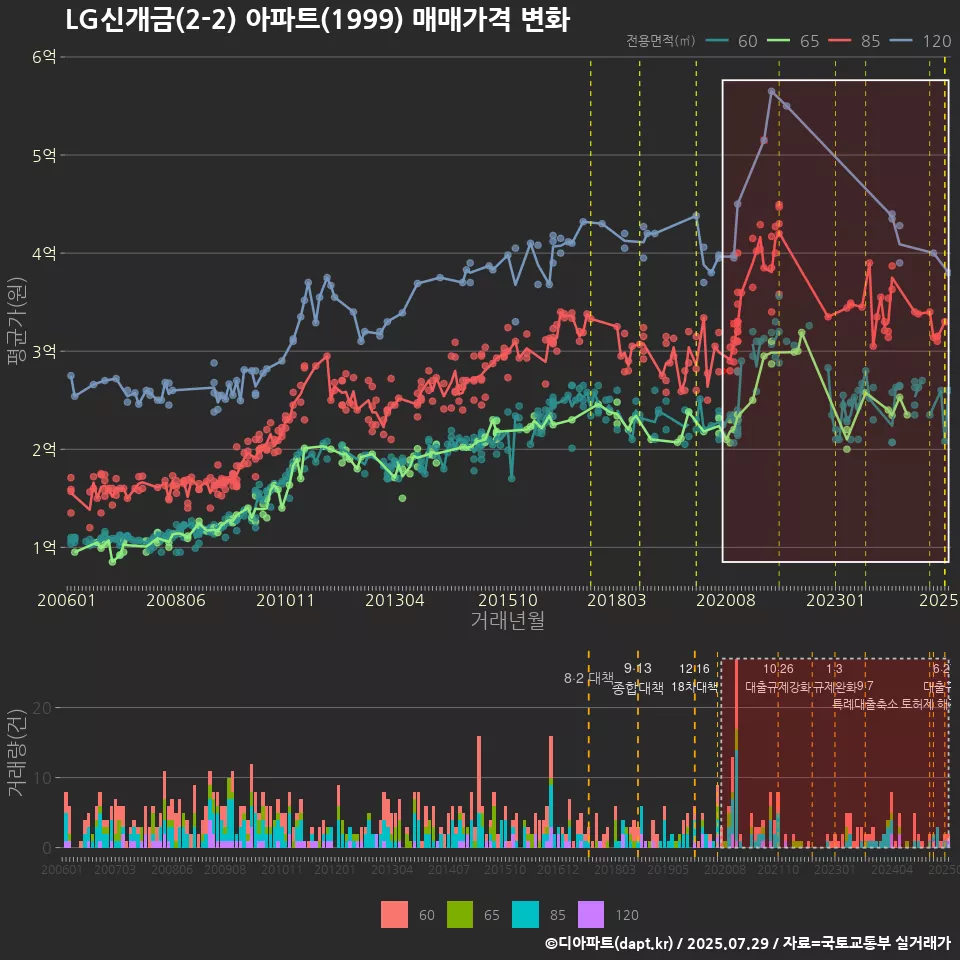960x960 pixels.
Task: Click the tallest volume bar near 202008
Action: [x=736, y=753]
